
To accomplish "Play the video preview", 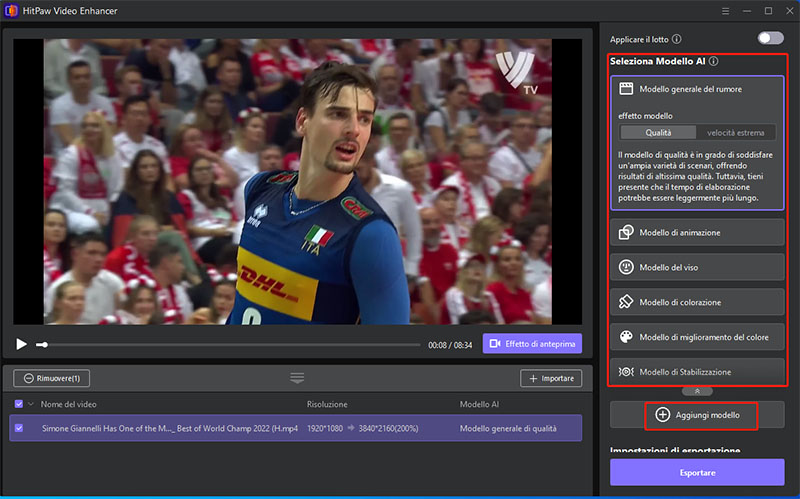I will pos(21,344).
